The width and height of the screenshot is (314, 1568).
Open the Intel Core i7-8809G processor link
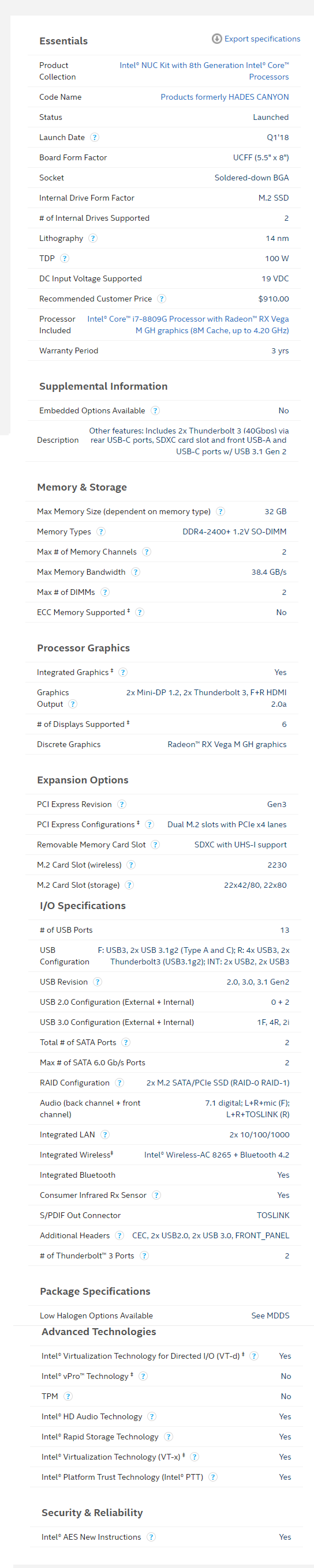188,325
